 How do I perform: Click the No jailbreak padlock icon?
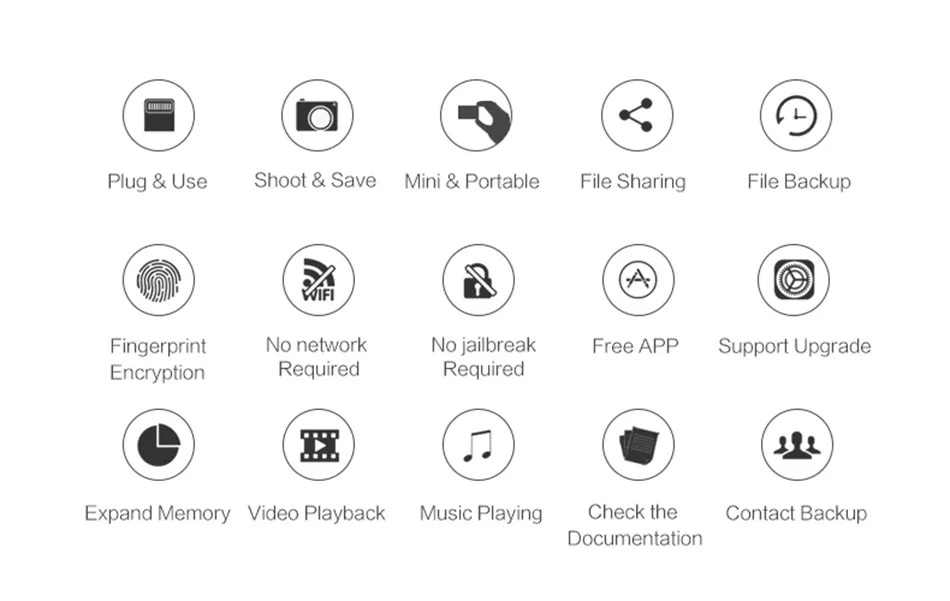coord(479,280)
